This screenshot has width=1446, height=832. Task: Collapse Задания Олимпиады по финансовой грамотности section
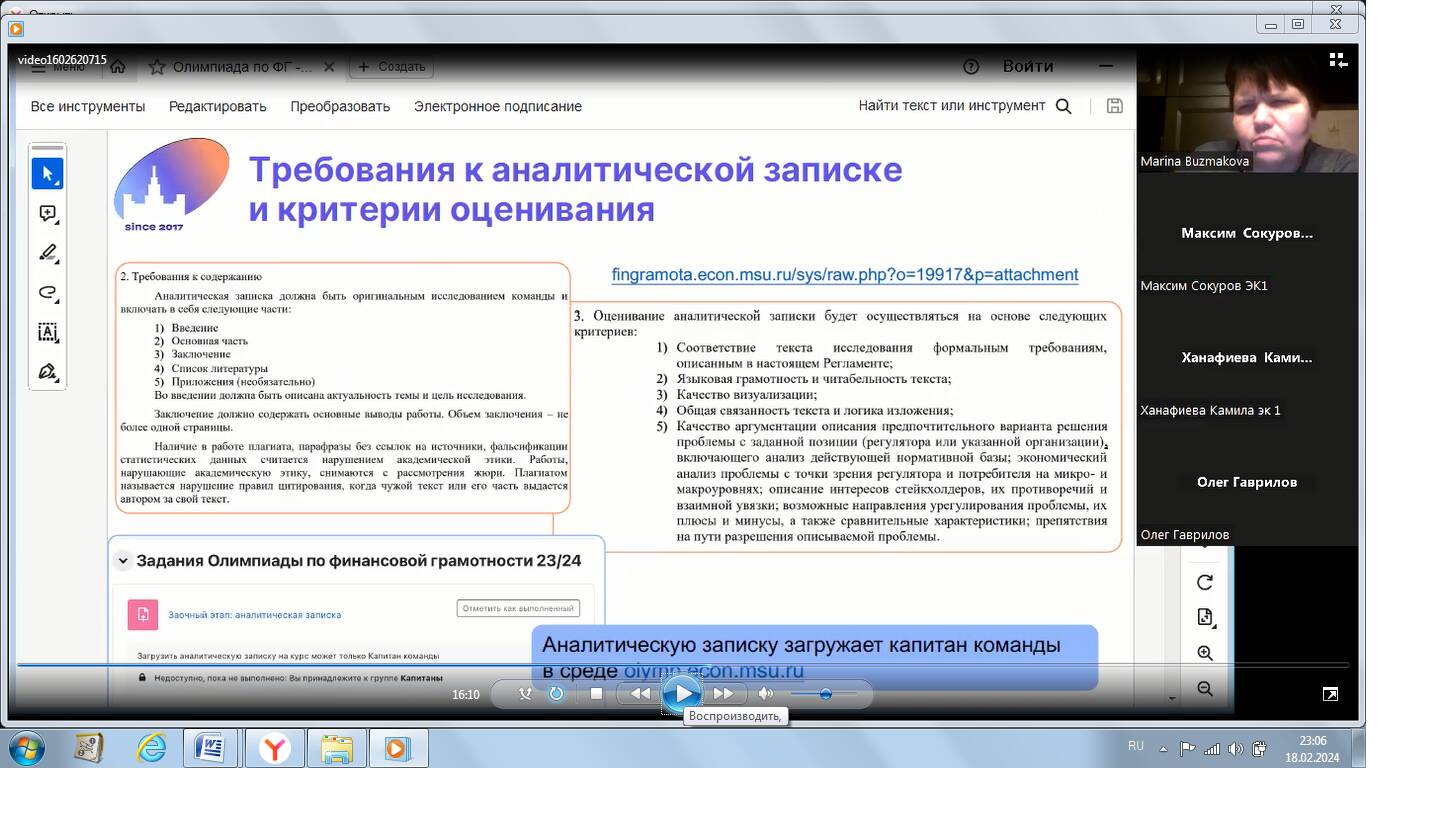(123, 561)
